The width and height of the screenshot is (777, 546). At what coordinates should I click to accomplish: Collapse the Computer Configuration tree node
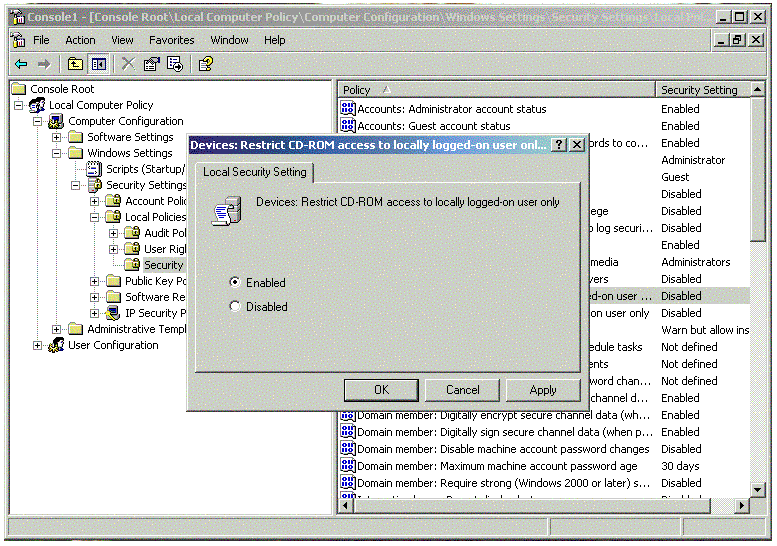click(38, 121)
